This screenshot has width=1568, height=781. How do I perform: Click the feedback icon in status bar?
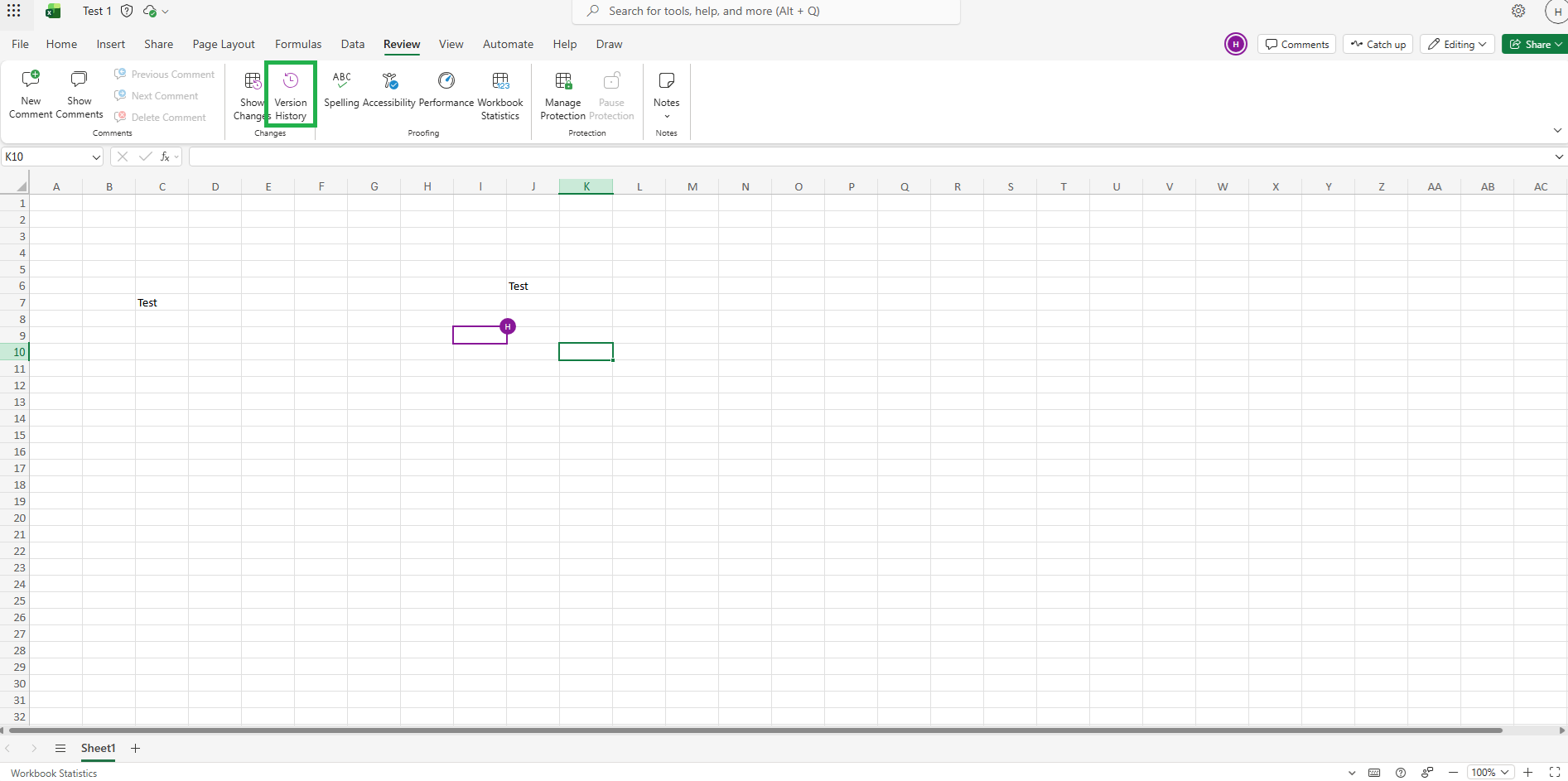pos(1427,773)
